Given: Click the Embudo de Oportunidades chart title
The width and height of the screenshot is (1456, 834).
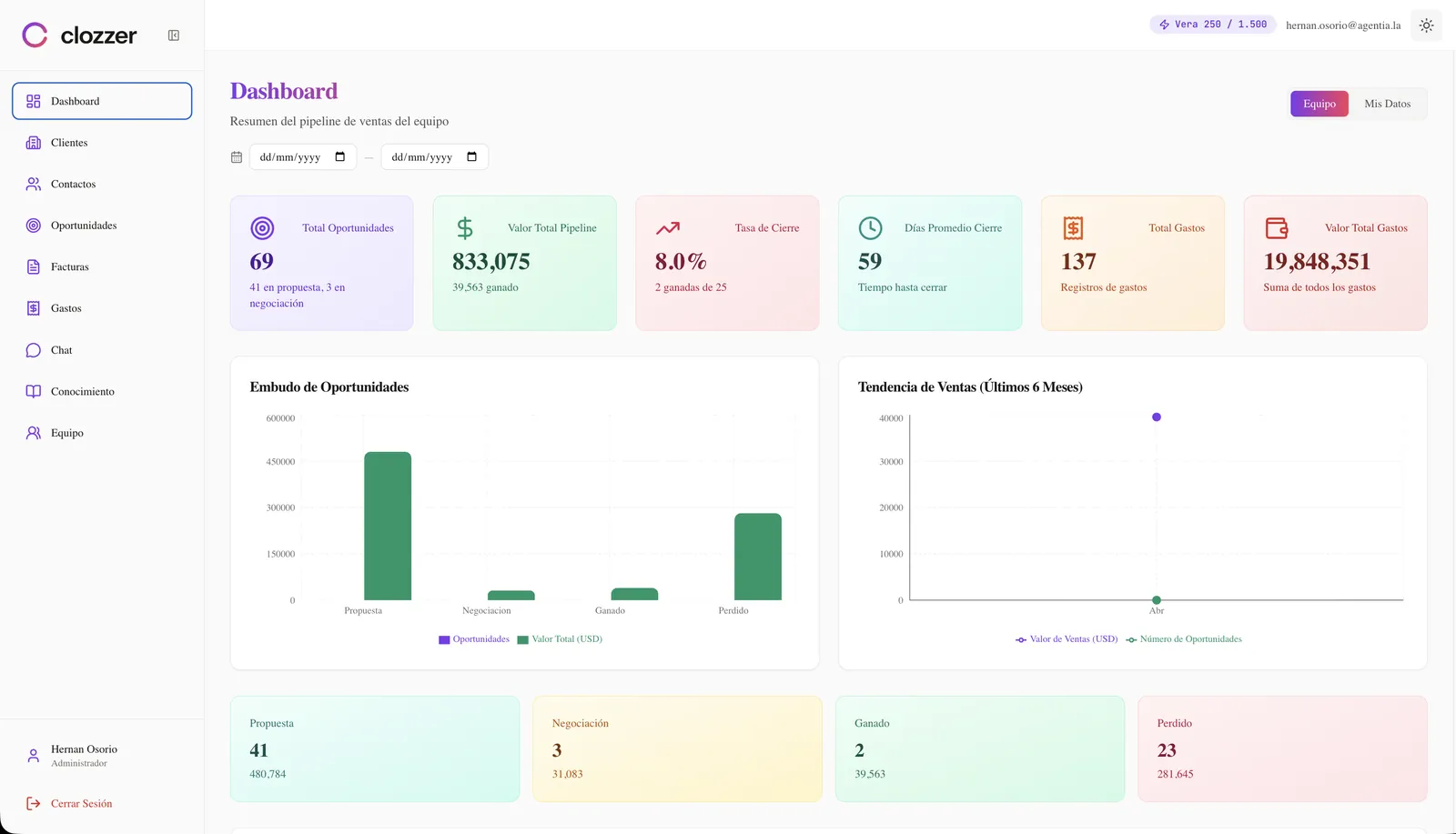Looking at the screenshot, I should 329,387.
